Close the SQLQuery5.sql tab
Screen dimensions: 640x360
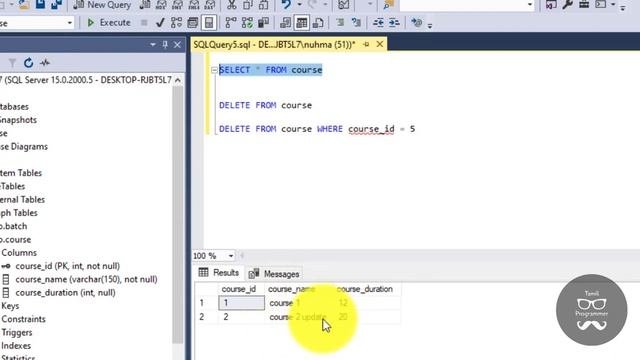pos(380,44)
